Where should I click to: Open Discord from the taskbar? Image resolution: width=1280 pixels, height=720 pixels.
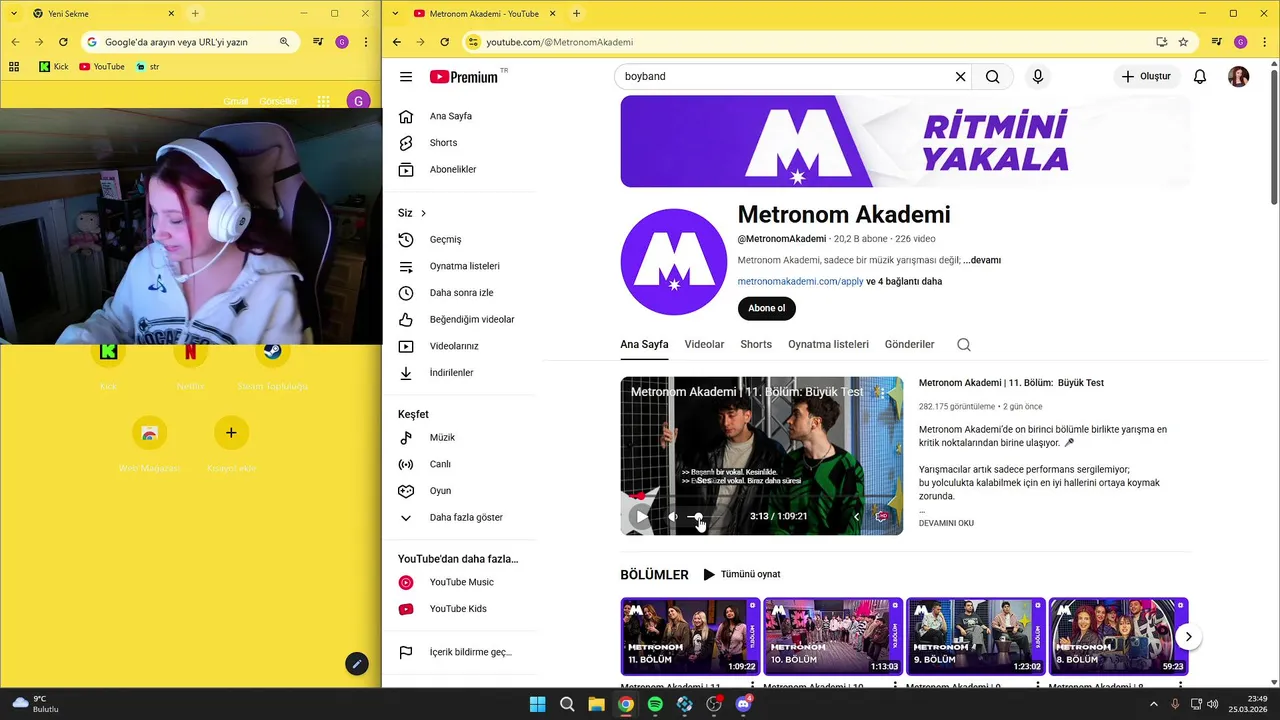click(743, 704)
